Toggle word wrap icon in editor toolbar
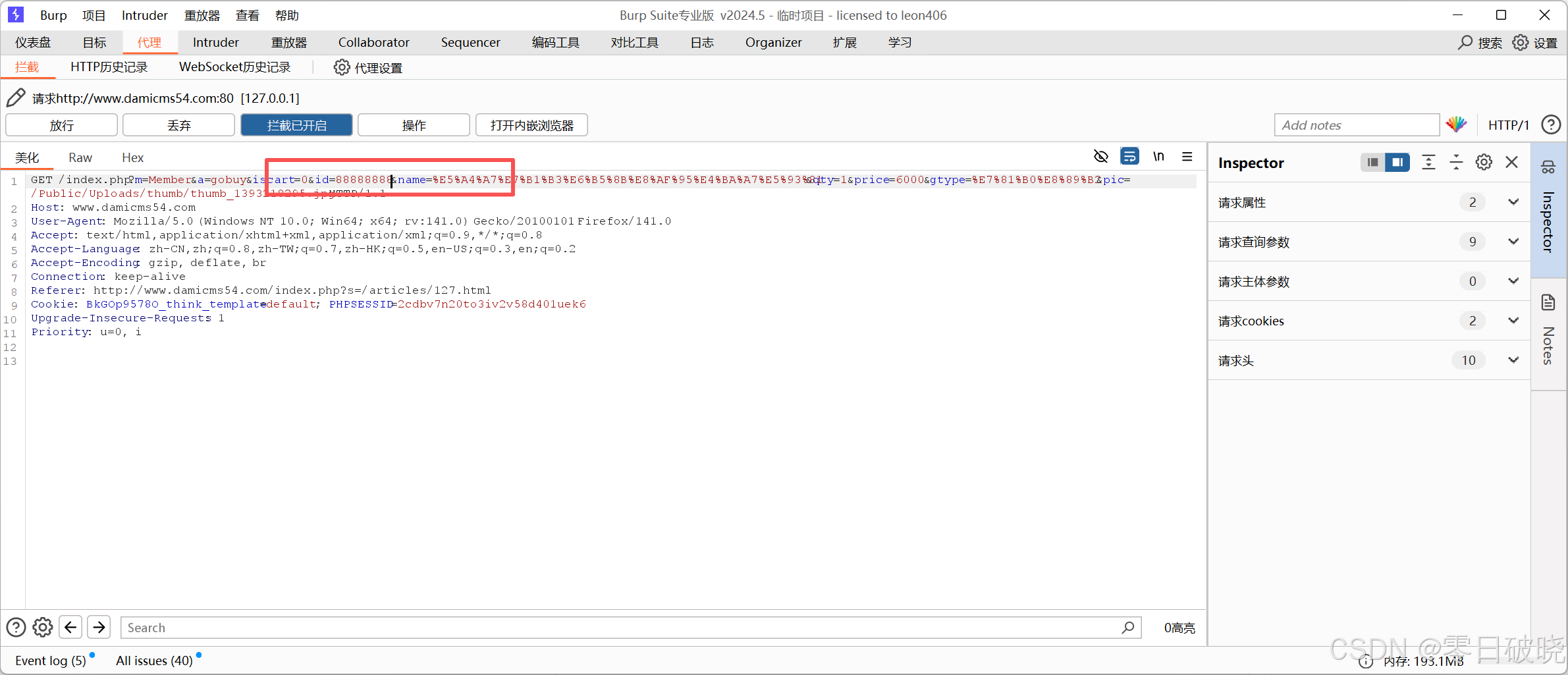The image size is (1568, 675). [x=1129, y=157]
